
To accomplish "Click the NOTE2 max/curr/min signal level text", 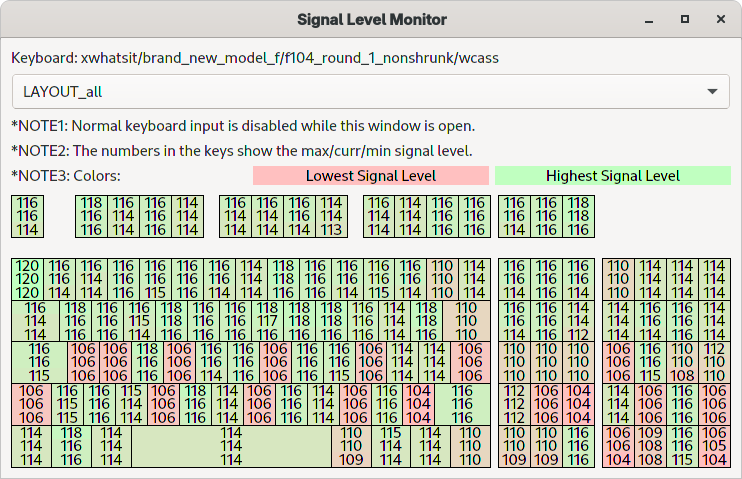I will click(x=242, y=151).
